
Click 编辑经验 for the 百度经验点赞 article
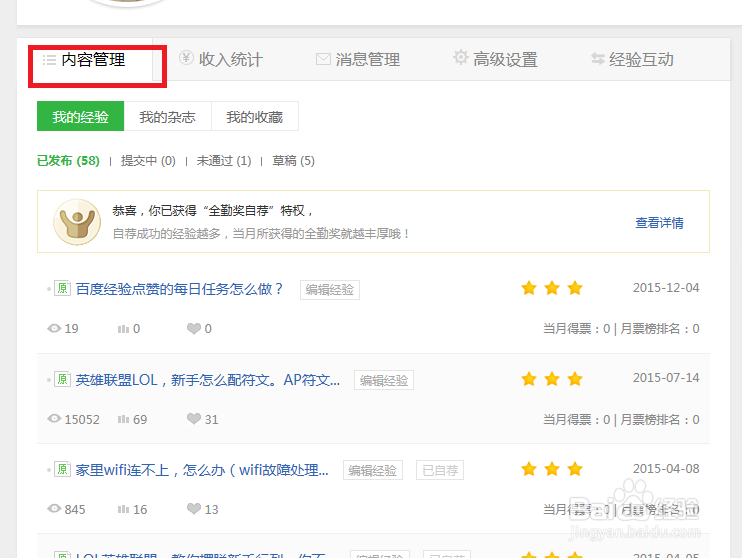(x=330, y=290)
